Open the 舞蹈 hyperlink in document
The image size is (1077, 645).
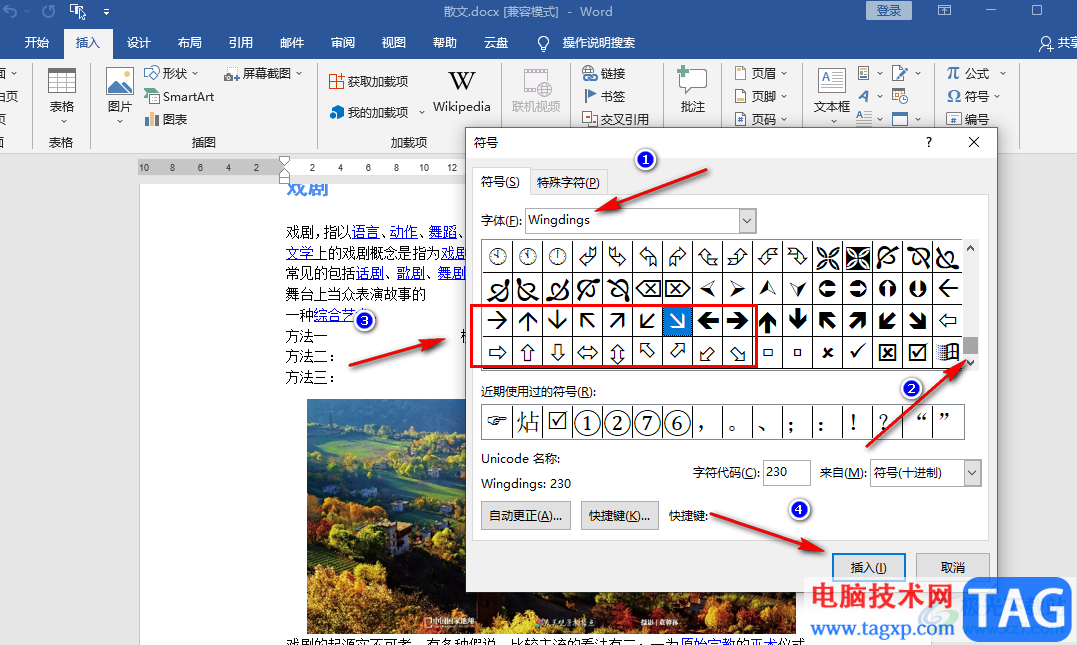tap(442, 232)
